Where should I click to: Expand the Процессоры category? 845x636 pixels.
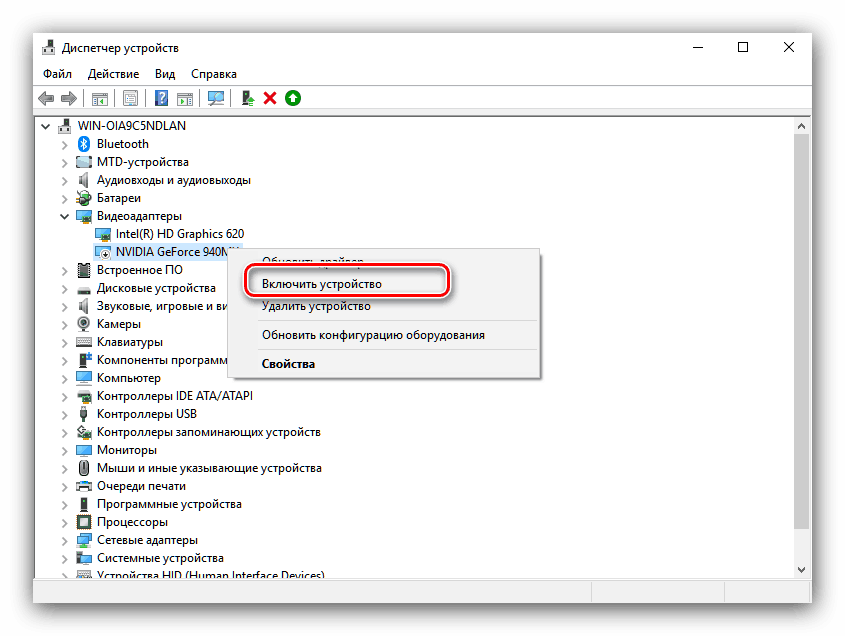65,523
